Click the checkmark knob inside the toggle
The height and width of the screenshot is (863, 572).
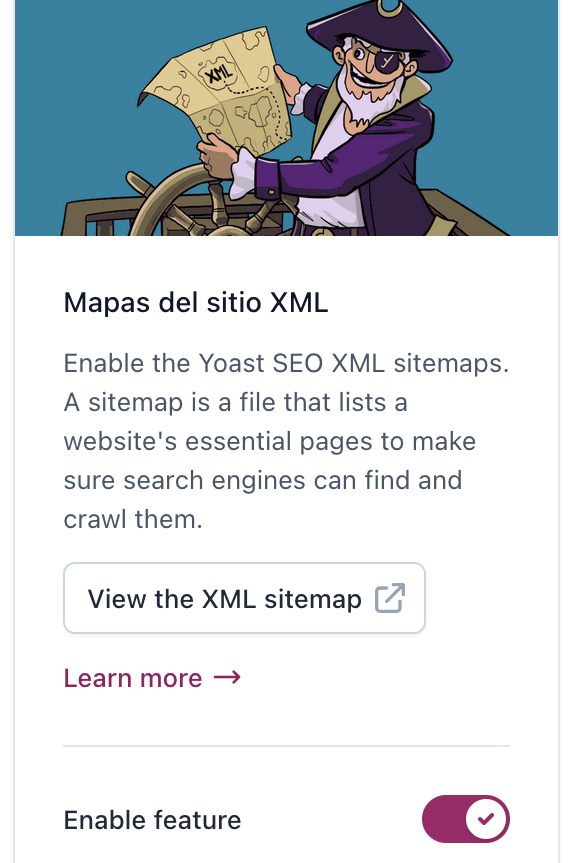(486, 819)
